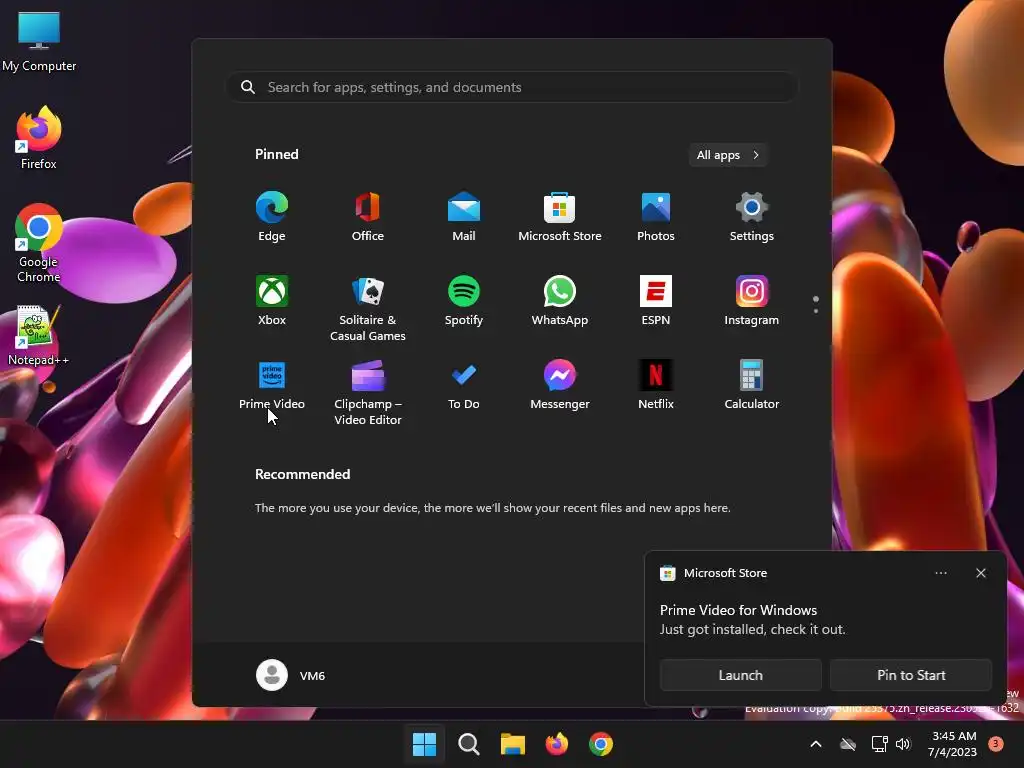Select Notepad++ desktop shortcut
The height and width of the screenshot is (768, 1024).
[x=39, y=336]
